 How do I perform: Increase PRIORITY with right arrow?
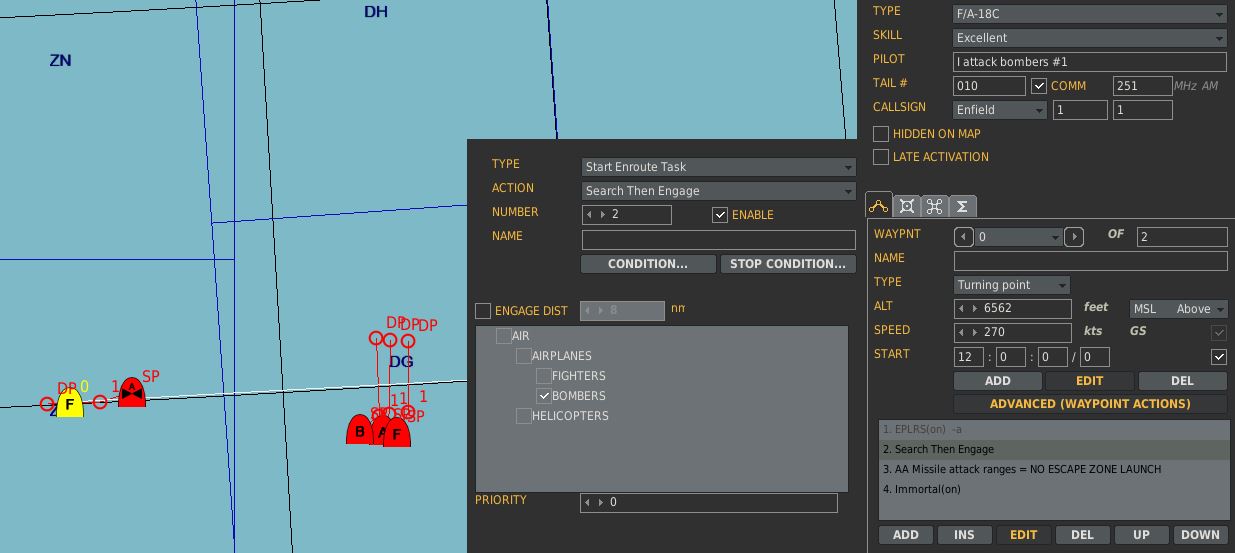click(x=601, y=502)
